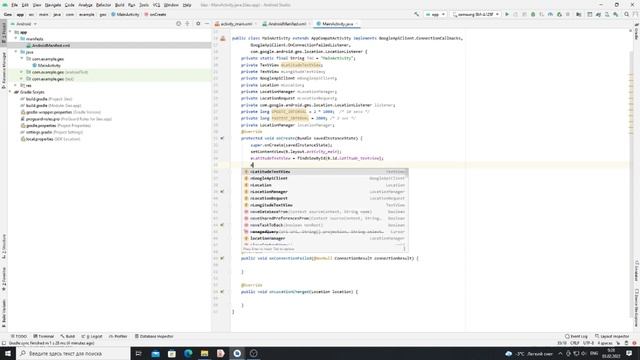This screenshot has height=360, width=640.
Task: Click the Search Everywhere magnifier icon
Action: point(627,14)
